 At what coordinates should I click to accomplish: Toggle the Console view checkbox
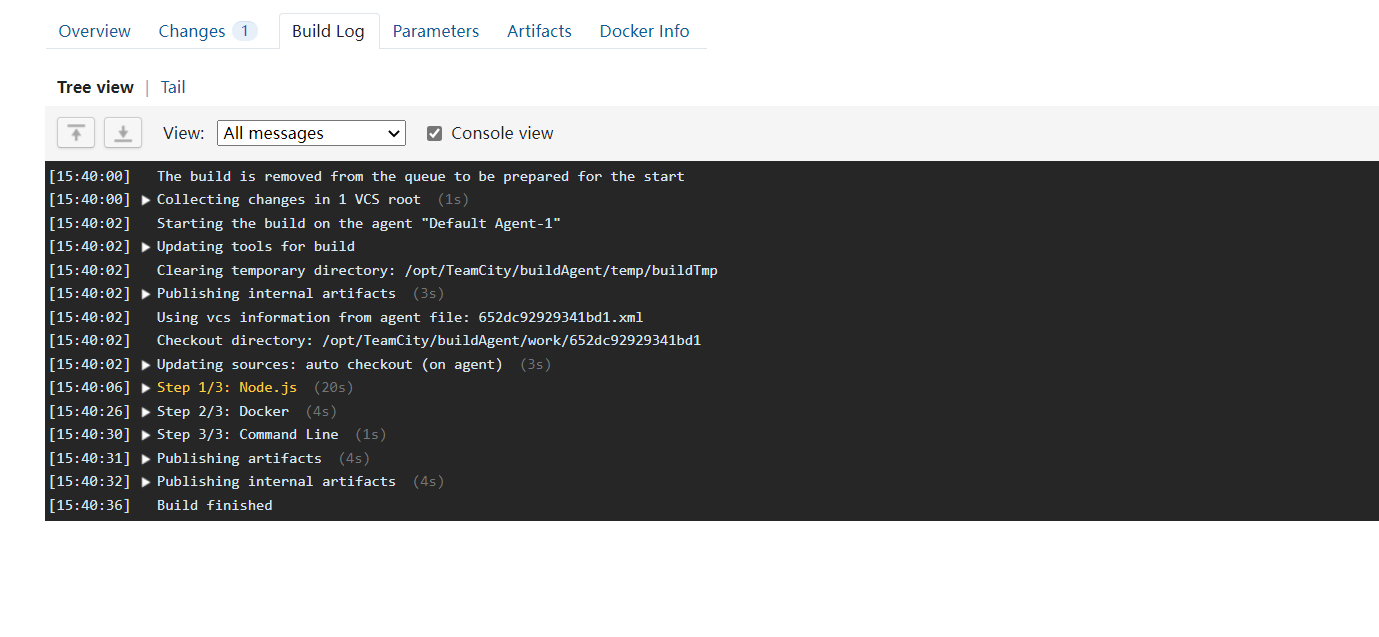434,133
